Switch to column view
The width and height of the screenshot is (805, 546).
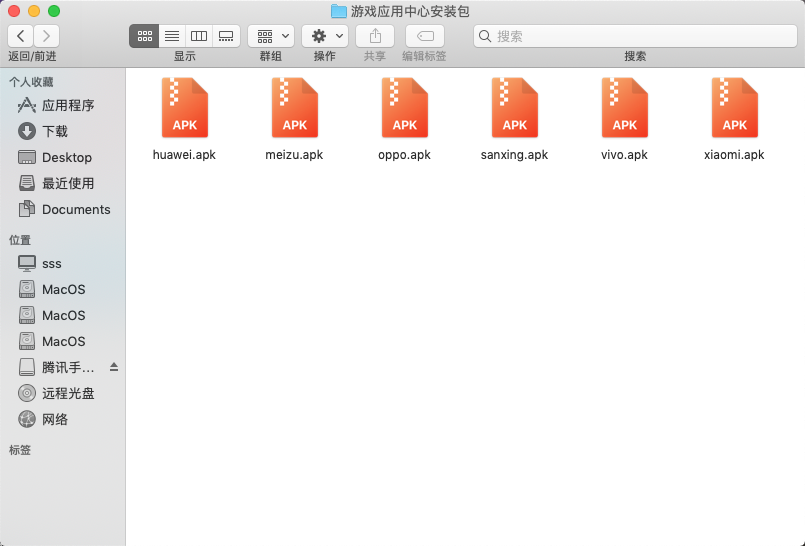[199, 36]
